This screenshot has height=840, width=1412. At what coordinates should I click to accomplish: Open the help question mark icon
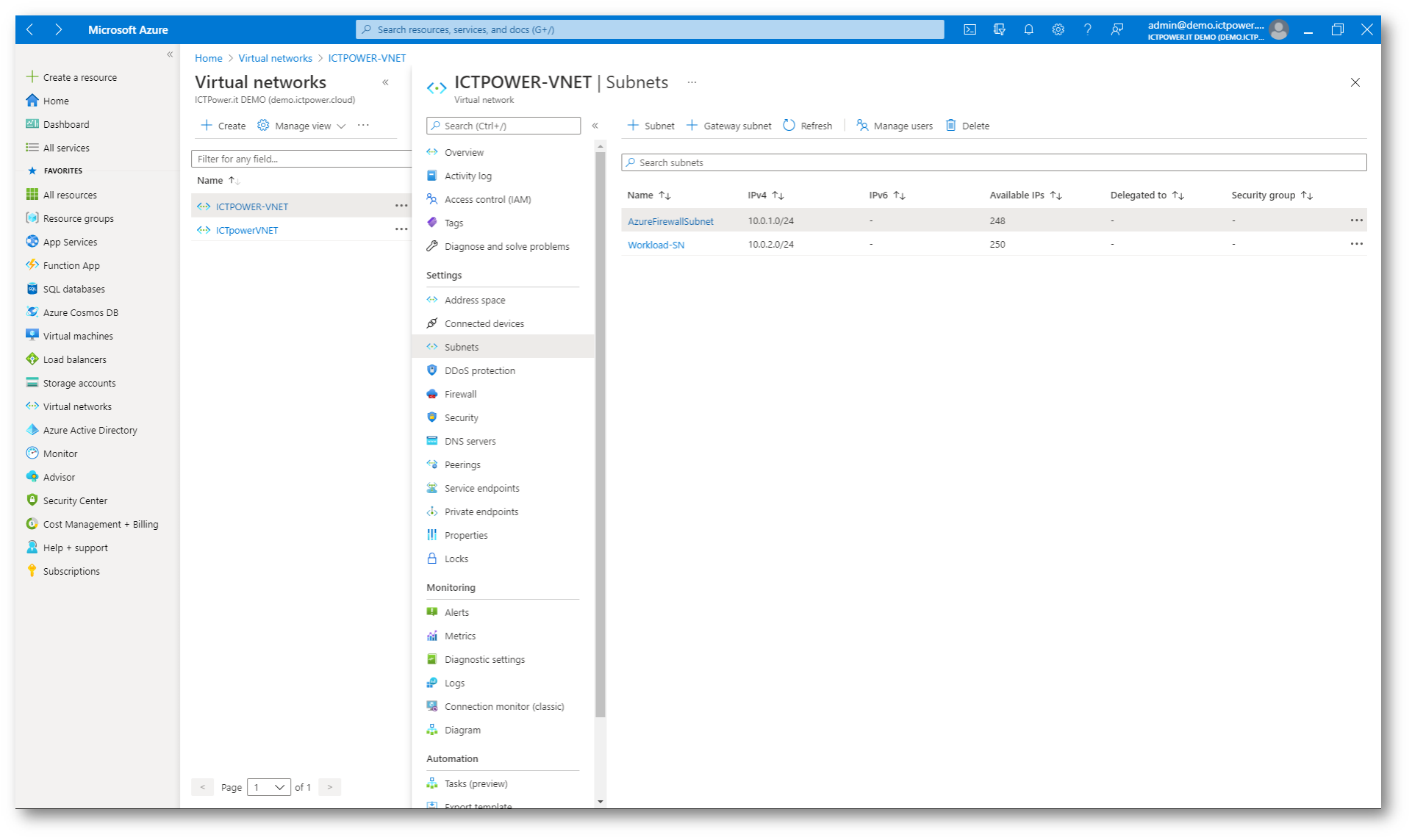pyautogui.click(x=1087, y=29)
